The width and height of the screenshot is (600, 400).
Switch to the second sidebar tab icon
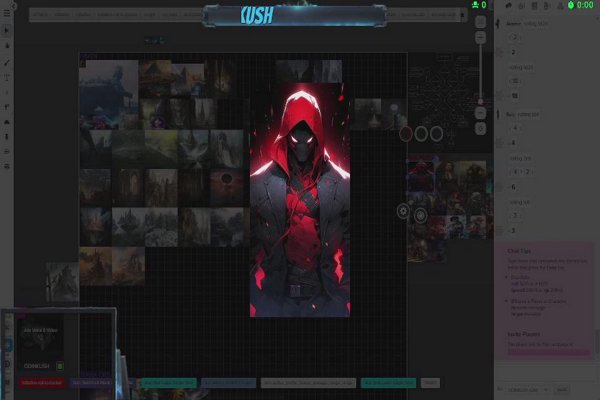pos(522,6)
